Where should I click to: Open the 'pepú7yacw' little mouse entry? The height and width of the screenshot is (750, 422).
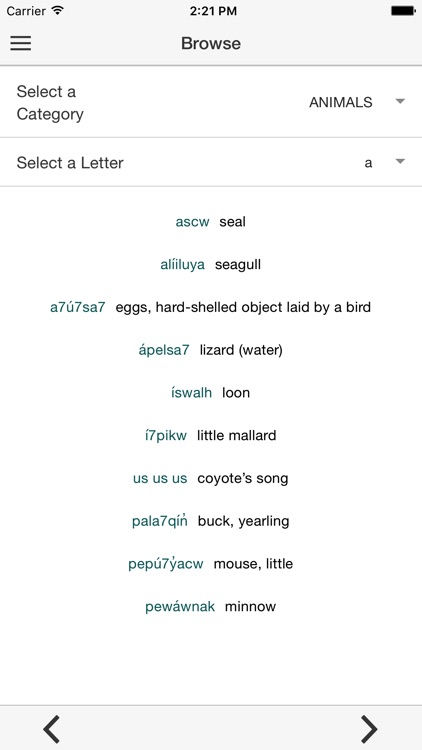[211, 563]
